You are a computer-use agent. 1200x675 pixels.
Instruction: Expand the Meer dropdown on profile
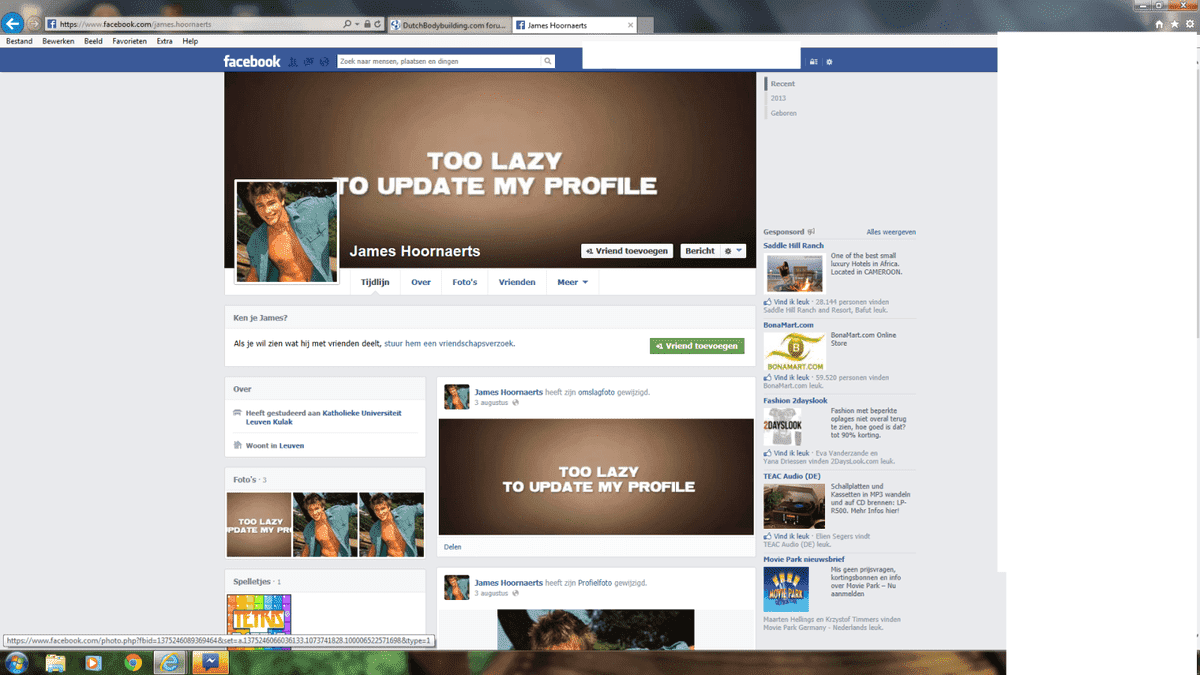click(572, 282)
